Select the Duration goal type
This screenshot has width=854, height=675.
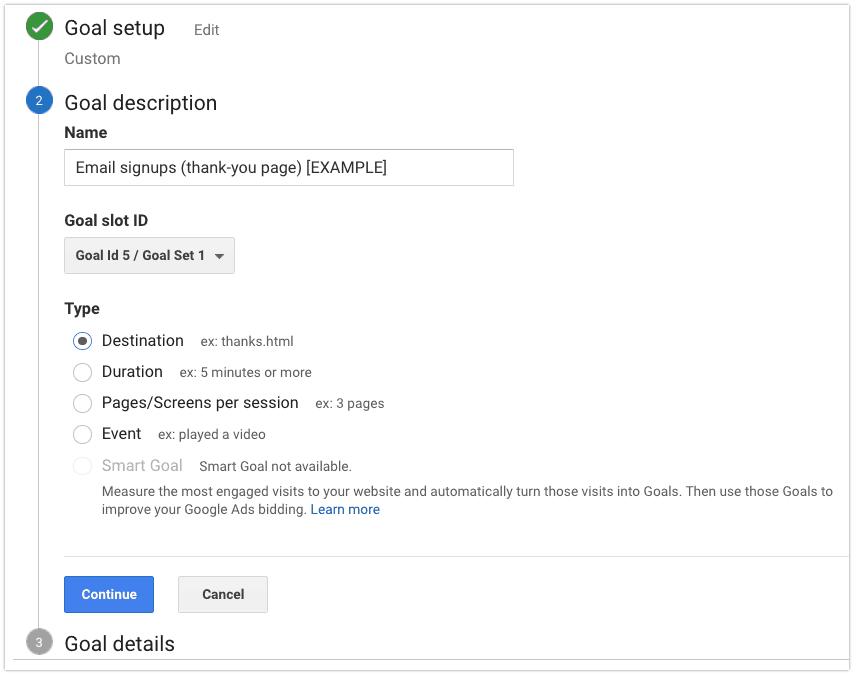coord(82,373)
